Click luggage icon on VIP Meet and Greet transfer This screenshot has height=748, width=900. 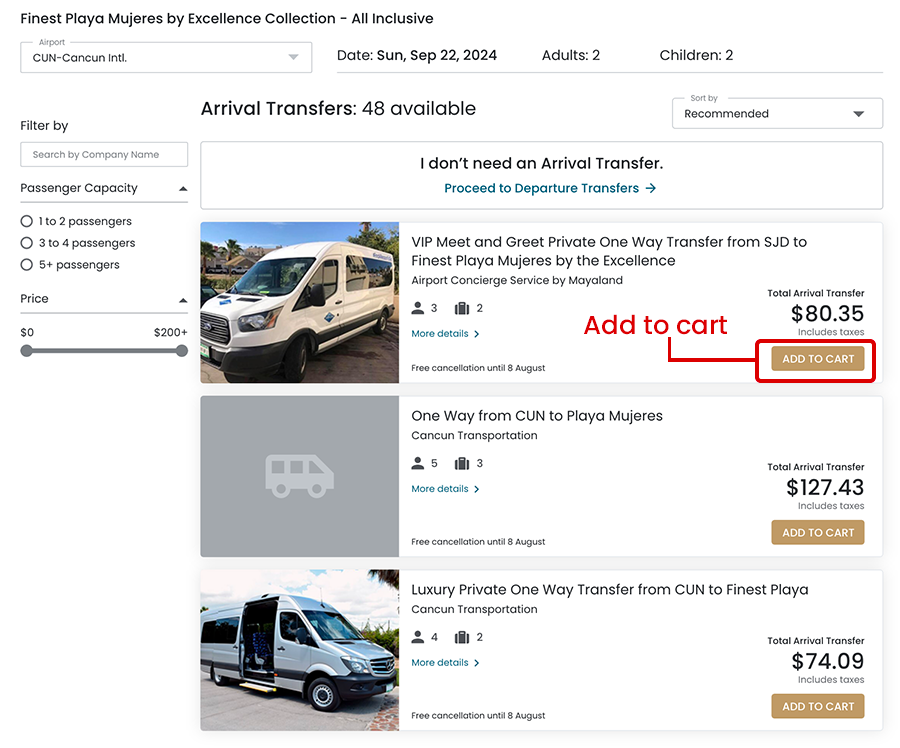462,308
